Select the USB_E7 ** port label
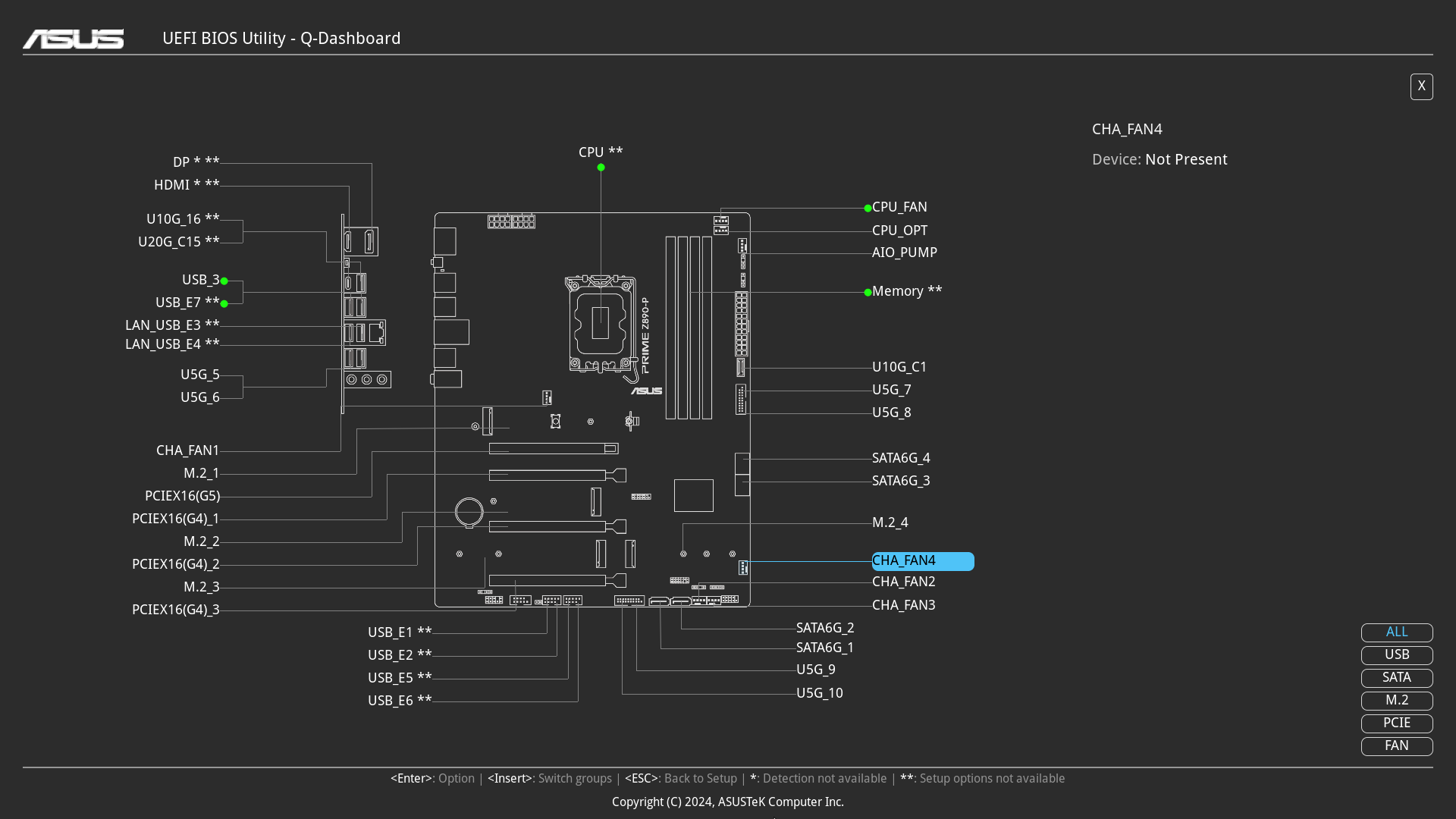Image resolution: width=1456 pixels, height=819 pixels. 187,303
